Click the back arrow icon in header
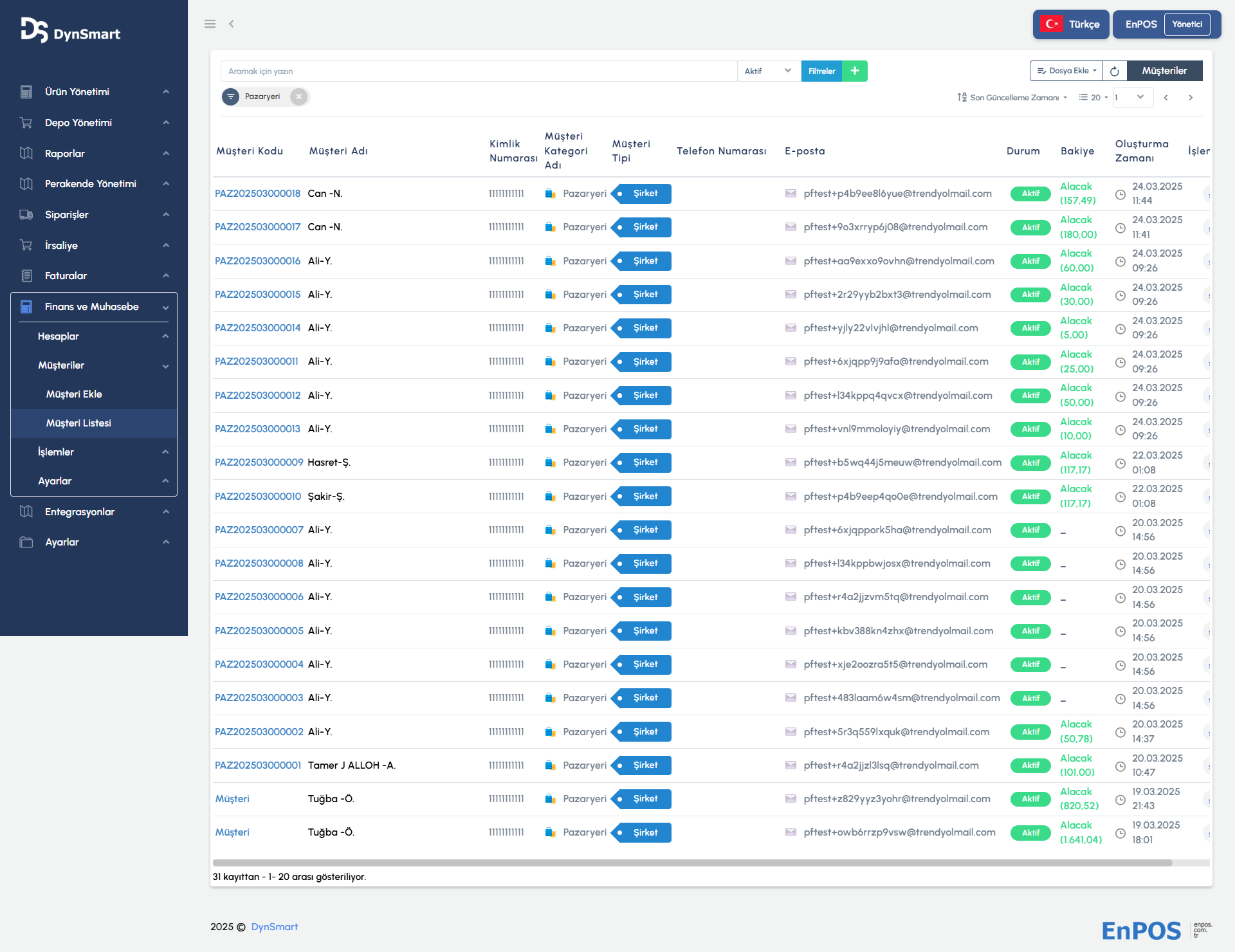1235x952 pixels. click(x=232, y=24)
